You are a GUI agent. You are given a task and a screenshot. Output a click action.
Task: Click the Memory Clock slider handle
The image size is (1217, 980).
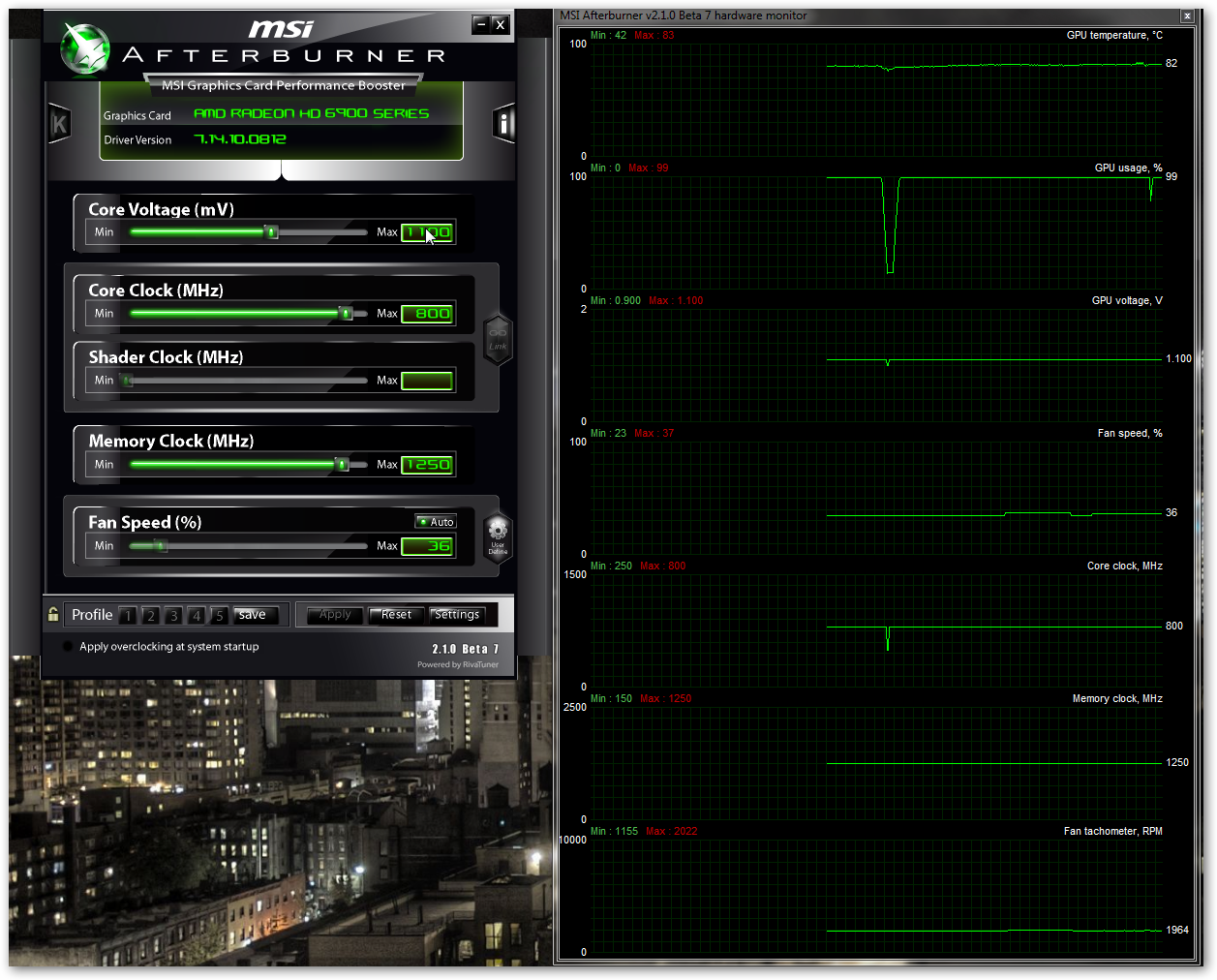pyautogui.click(x=342, y=464)
